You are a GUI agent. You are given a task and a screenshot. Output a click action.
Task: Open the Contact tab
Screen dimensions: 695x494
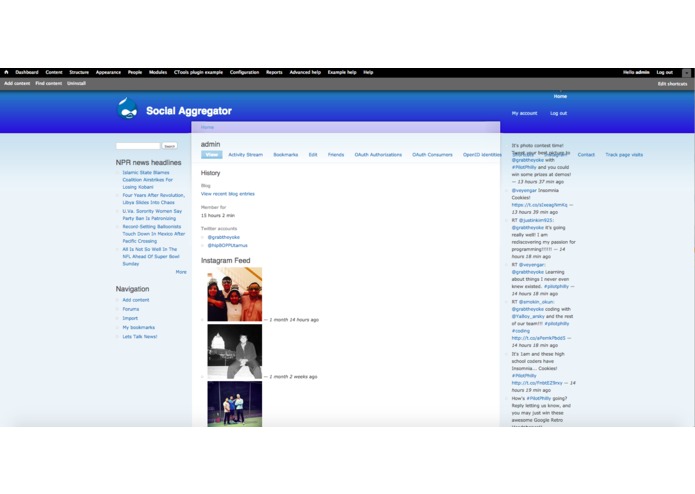tap(586, 155)
